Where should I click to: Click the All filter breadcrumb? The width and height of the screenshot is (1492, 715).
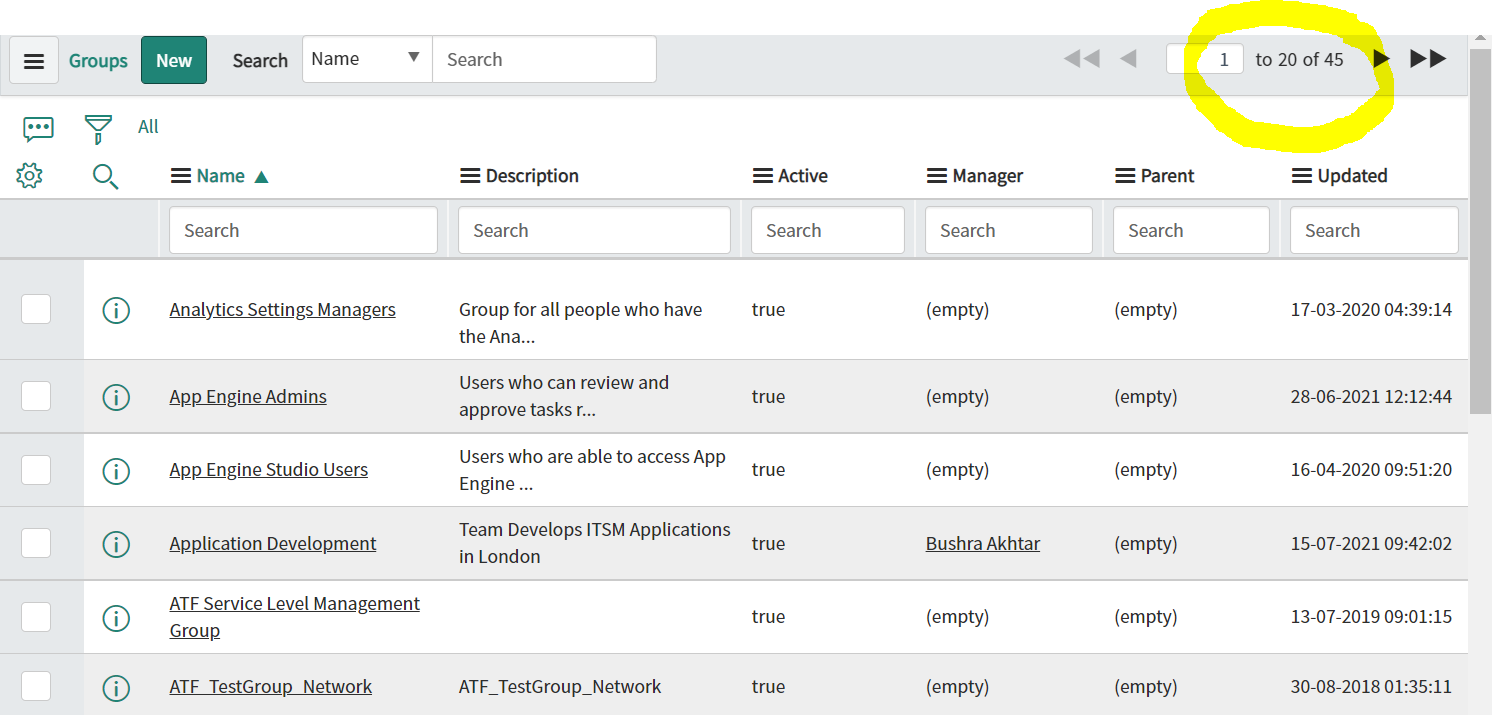[x=148, y=127]
